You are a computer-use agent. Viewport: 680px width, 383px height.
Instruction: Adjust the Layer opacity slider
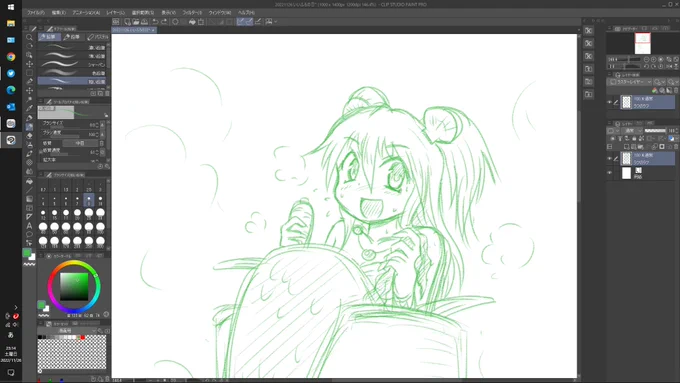655,131
